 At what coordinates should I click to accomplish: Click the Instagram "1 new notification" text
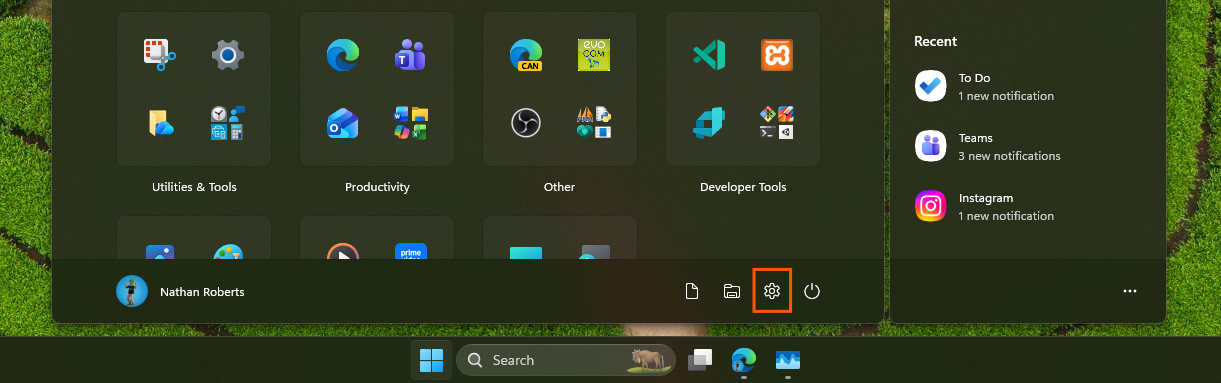point(1006,216)
